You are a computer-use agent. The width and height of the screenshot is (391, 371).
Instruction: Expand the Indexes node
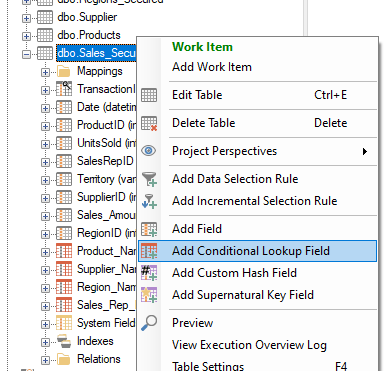(x=45, y=342)
